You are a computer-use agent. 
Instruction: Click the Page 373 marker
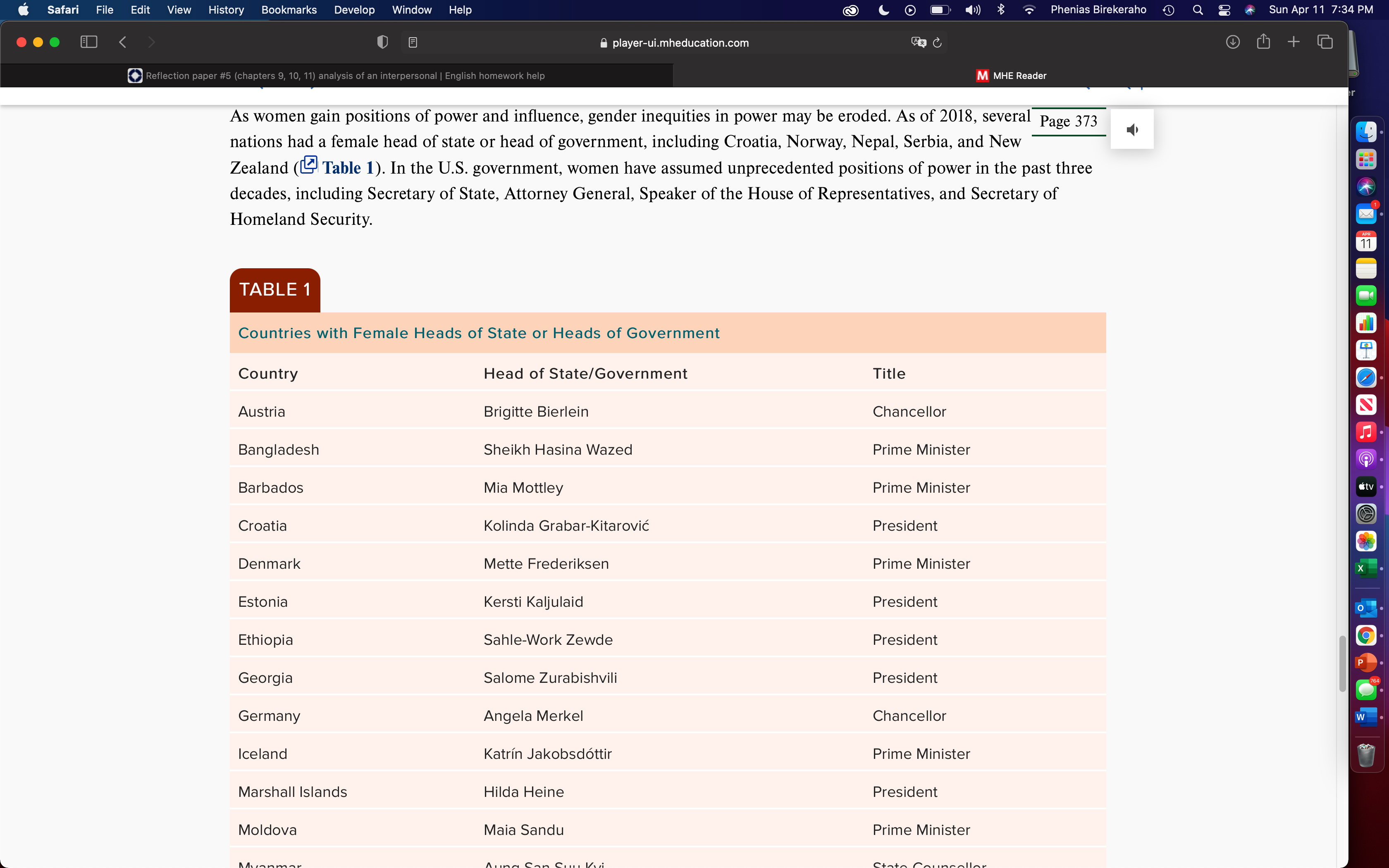click(1068, 121)
